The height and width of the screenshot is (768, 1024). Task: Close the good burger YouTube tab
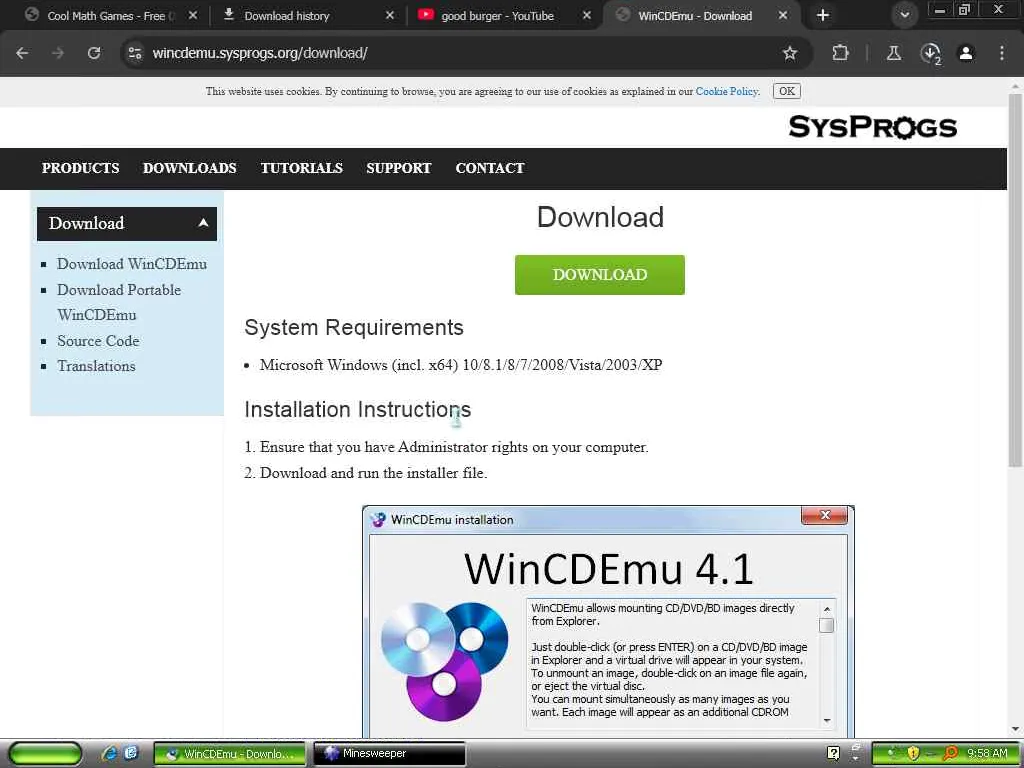pyautogui.click(x=587, y=15)
